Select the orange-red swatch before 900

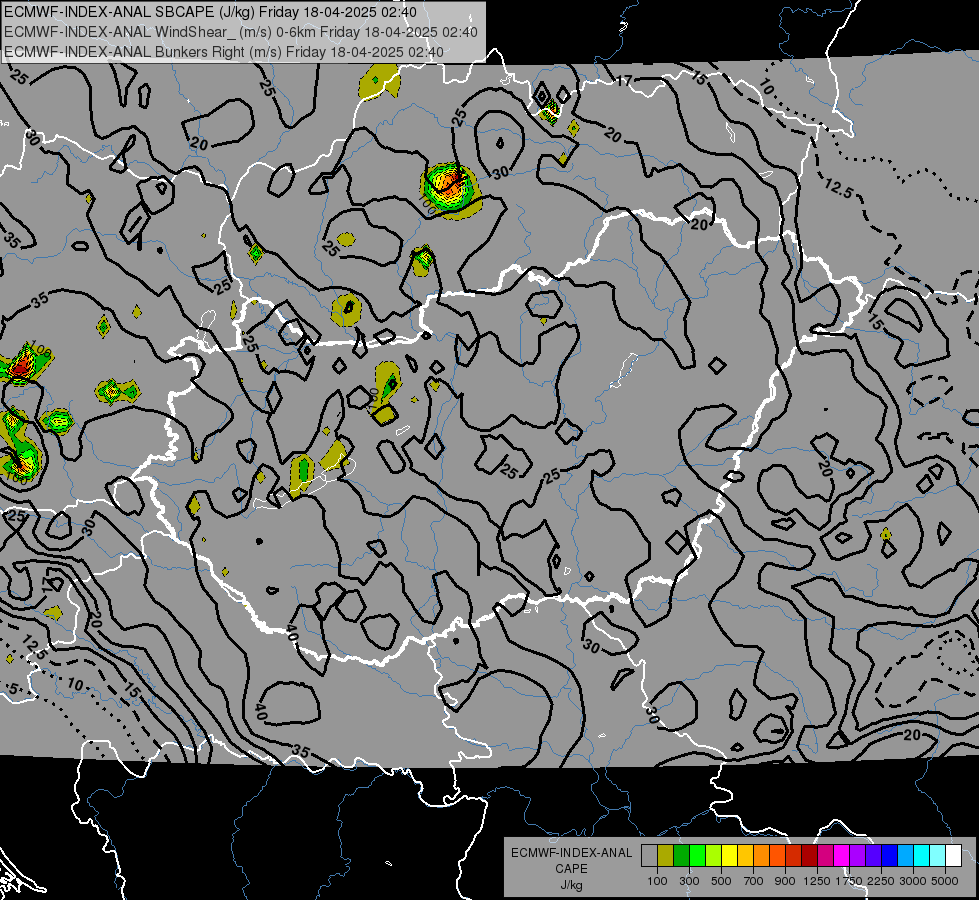(777, 856)
